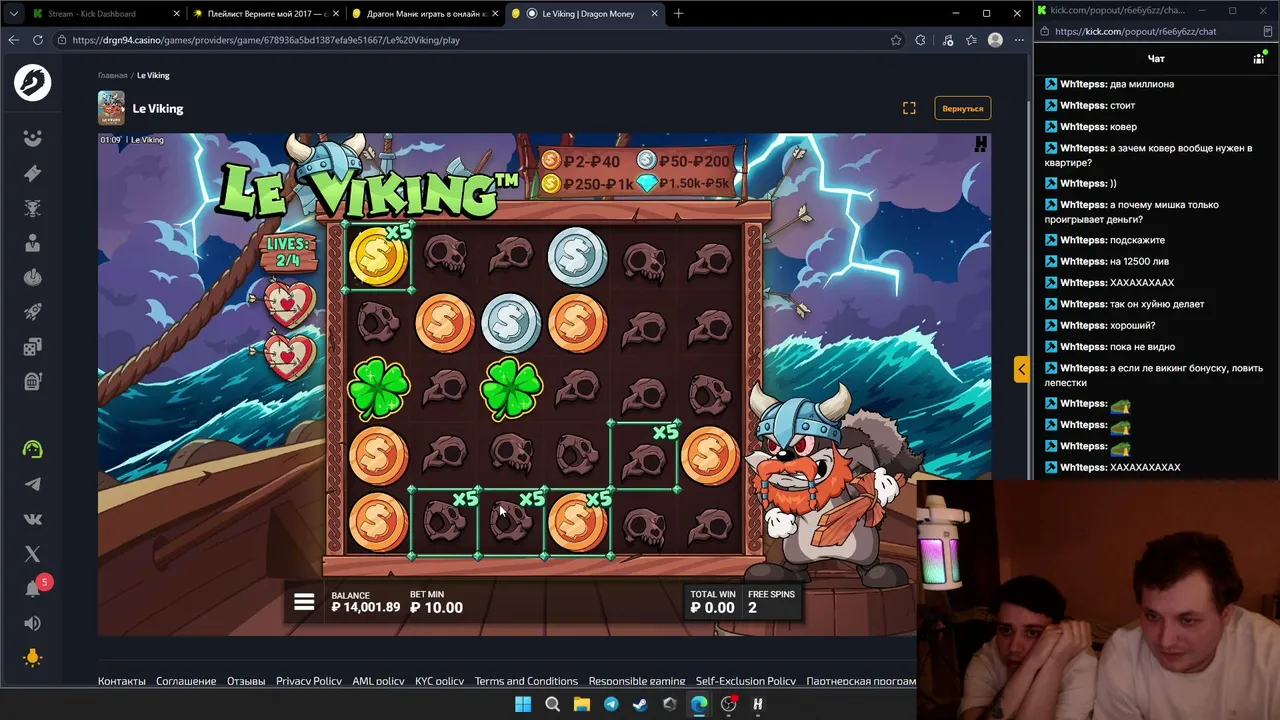Open the rocket games sidebar icon
This screenshot has width=1280, height=720.
32,312
